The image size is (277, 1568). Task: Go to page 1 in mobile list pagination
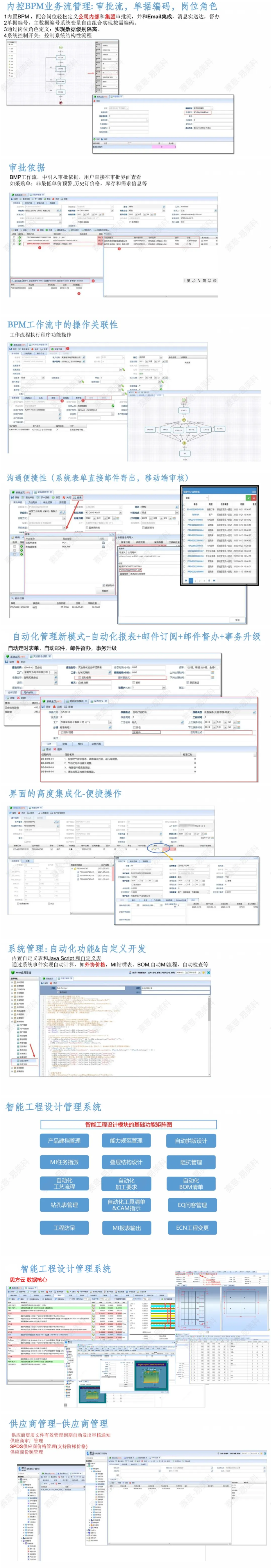pos(191,581)
